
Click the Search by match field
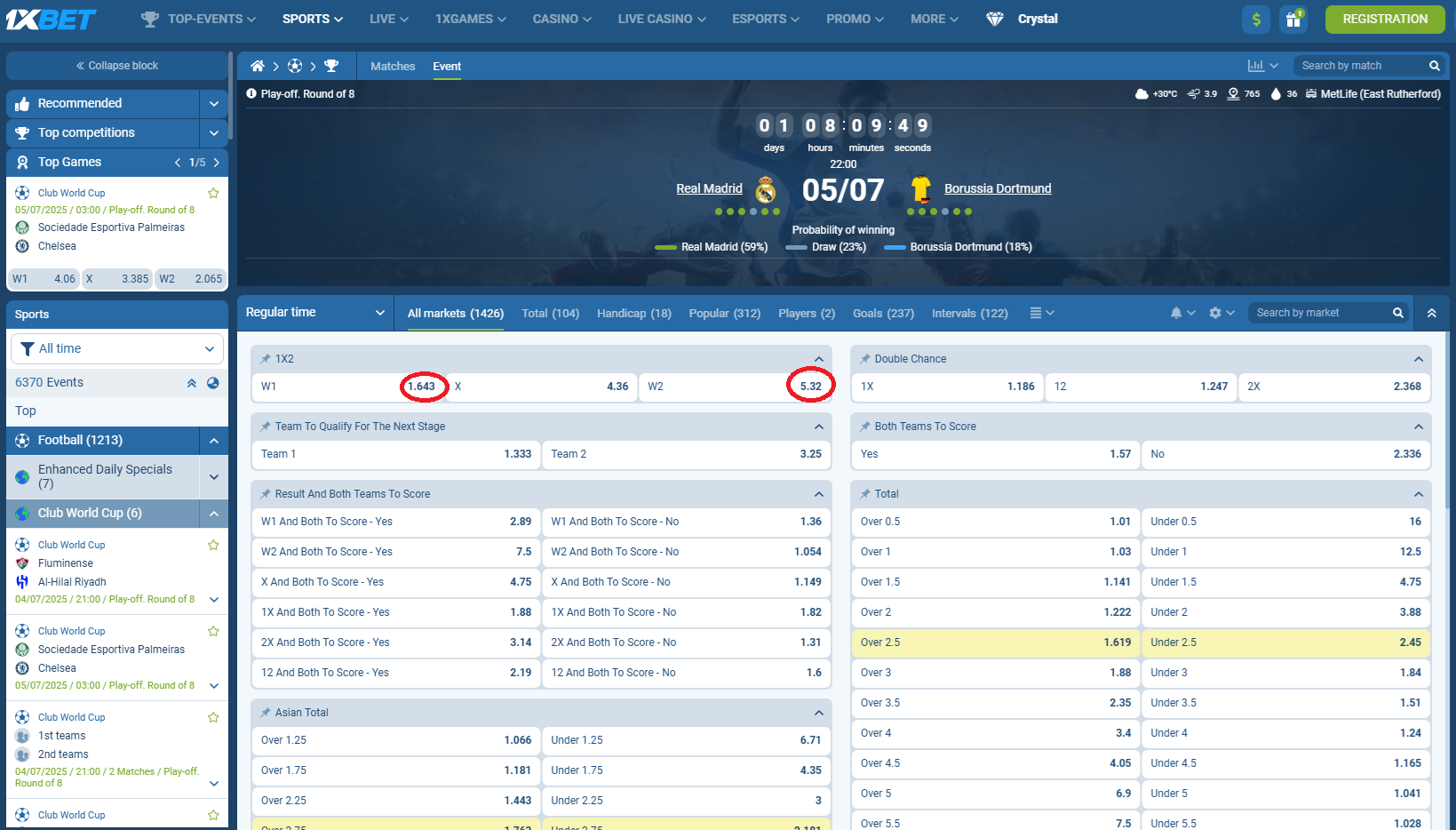click(x=1359, y=66)
